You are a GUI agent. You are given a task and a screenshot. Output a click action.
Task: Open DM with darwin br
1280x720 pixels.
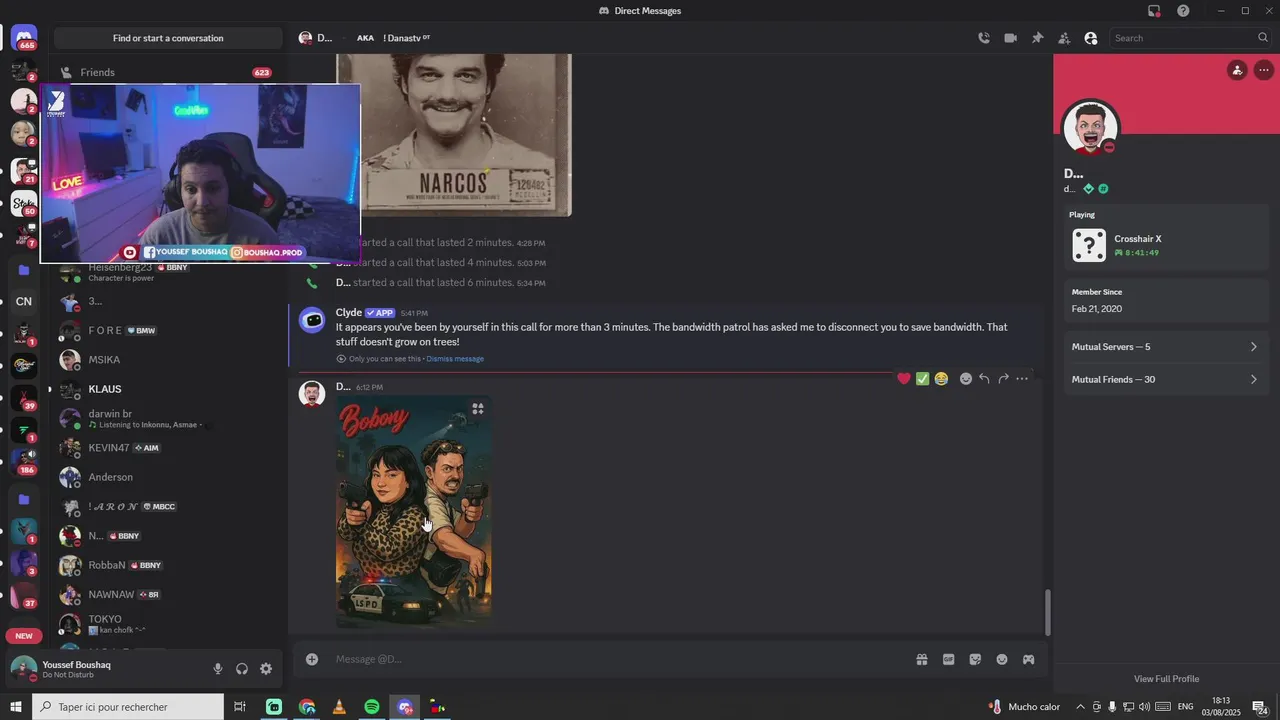click(x=166, y=419)
